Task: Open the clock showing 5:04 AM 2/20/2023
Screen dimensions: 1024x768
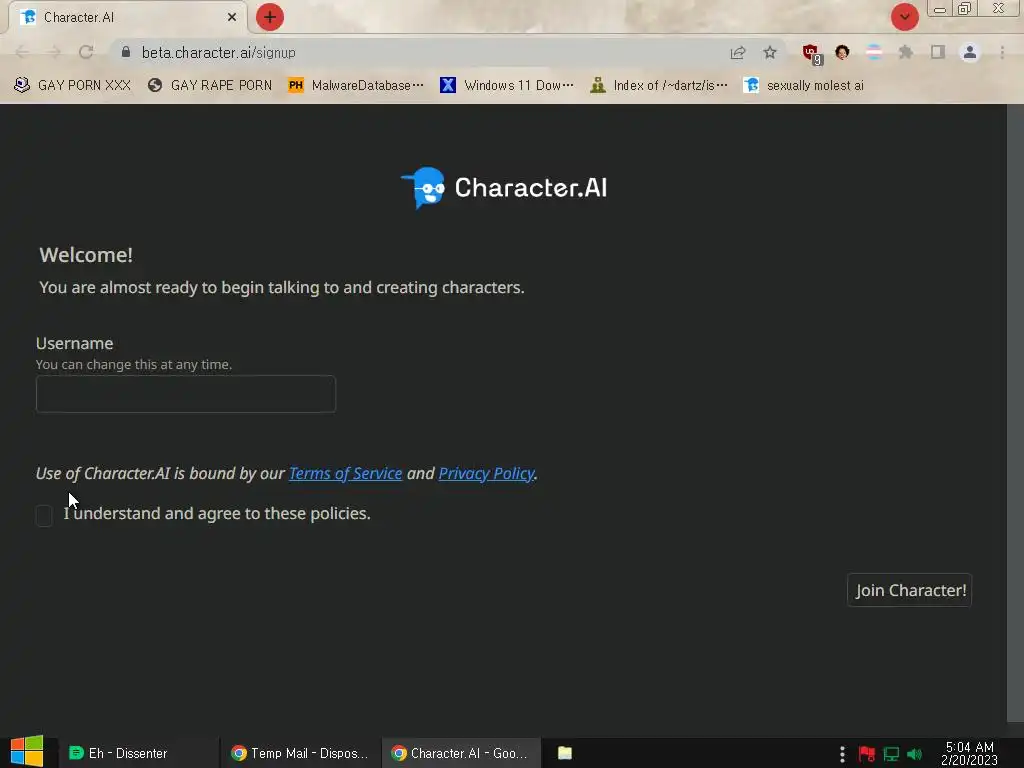Action: click(x=970, y=753)
